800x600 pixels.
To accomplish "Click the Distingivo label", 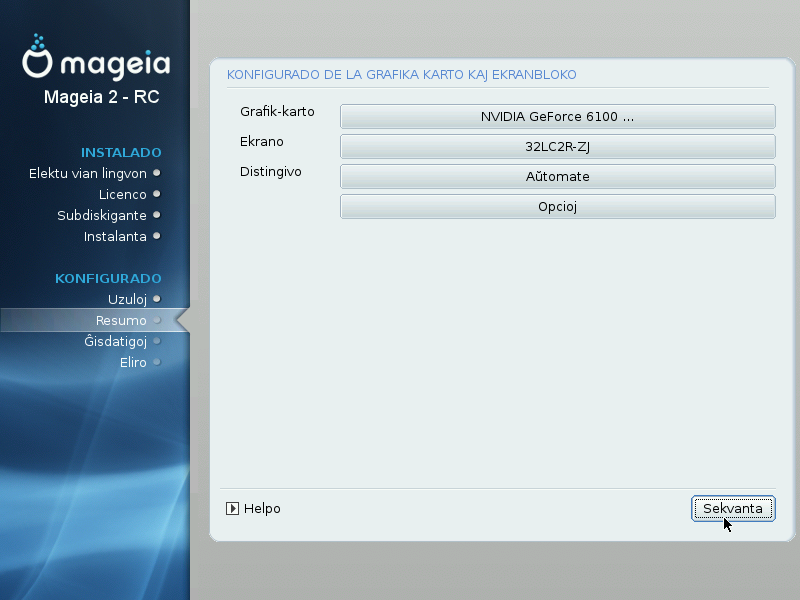I will pos(270,171).
